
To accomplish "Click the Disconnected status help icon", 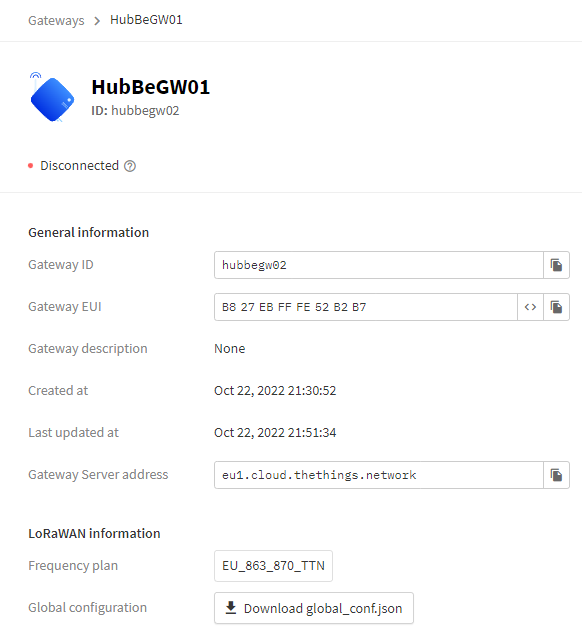I will click(x=130, y=166).
